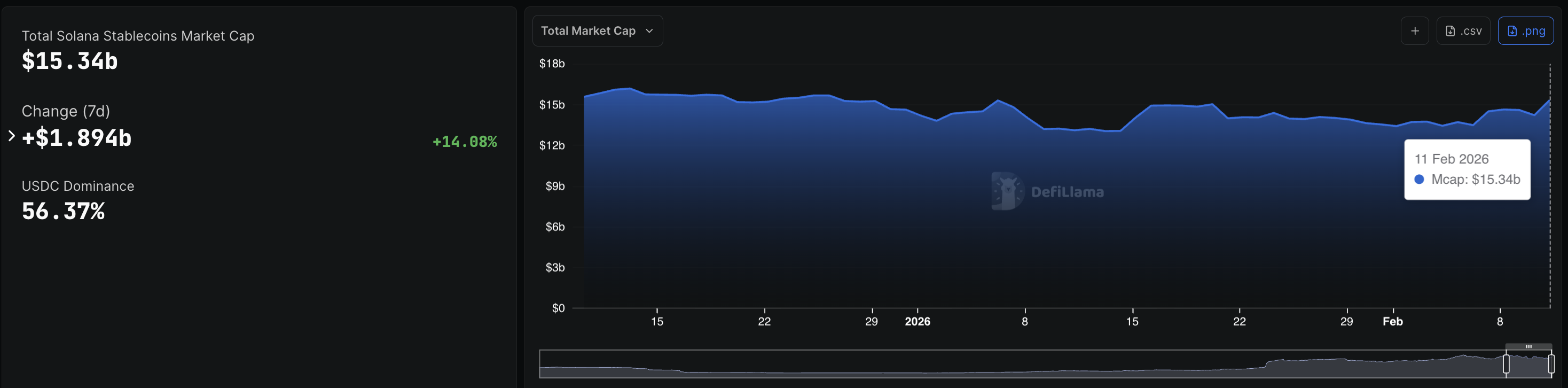Click the plus icon to add a chart
The height and width of the screenshot is (388, 1568).
point(1415,30)
